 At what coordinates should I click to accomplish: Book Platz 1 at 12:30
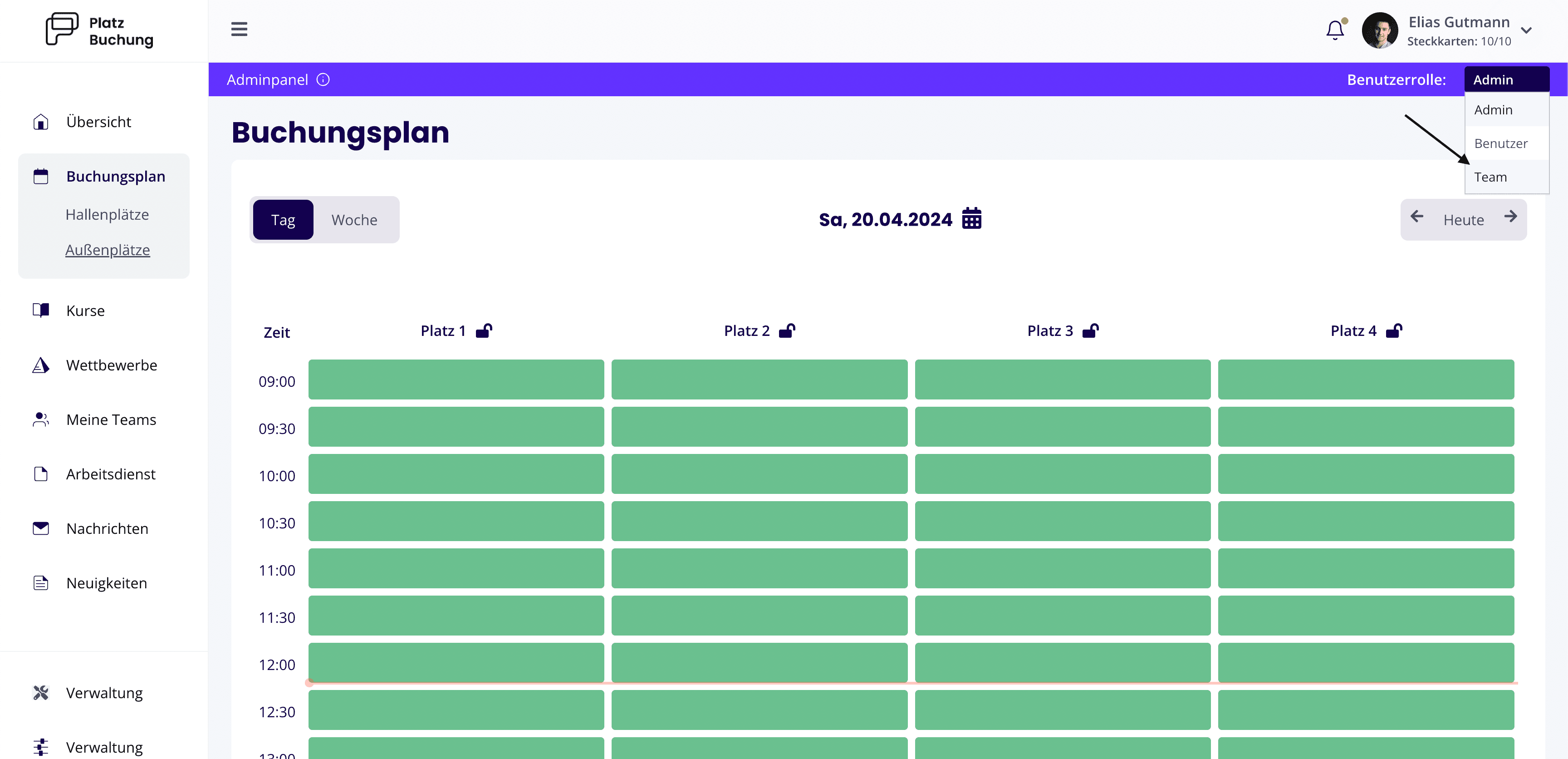click(456, 710)
